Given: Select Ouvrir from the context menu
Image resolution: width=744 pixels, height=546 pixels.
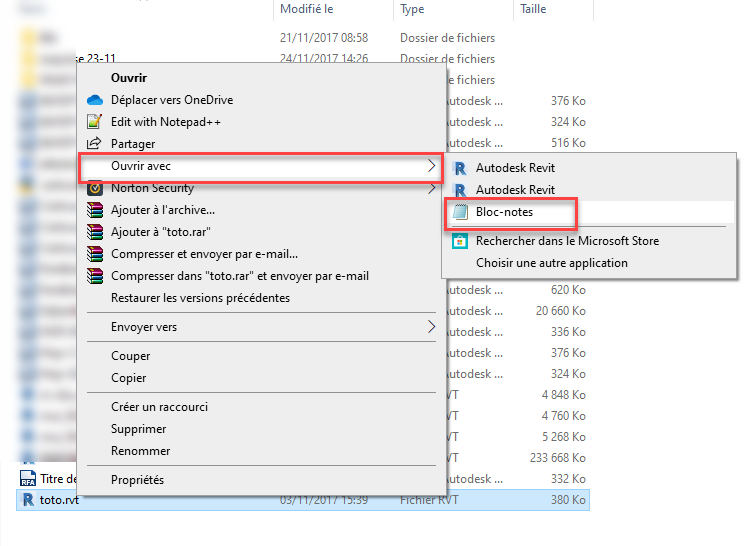Looking at the screenshot, I should coord(129,78).
